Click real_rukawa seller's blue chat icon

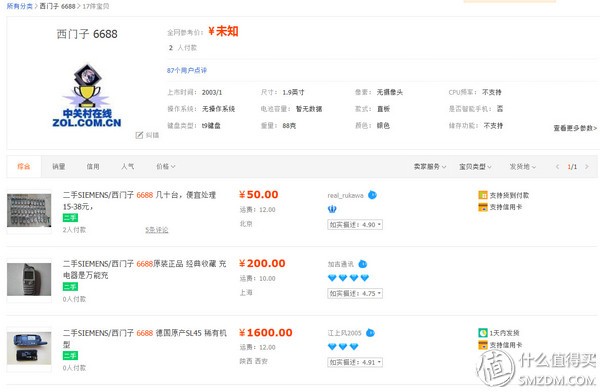tap(372, 195)
